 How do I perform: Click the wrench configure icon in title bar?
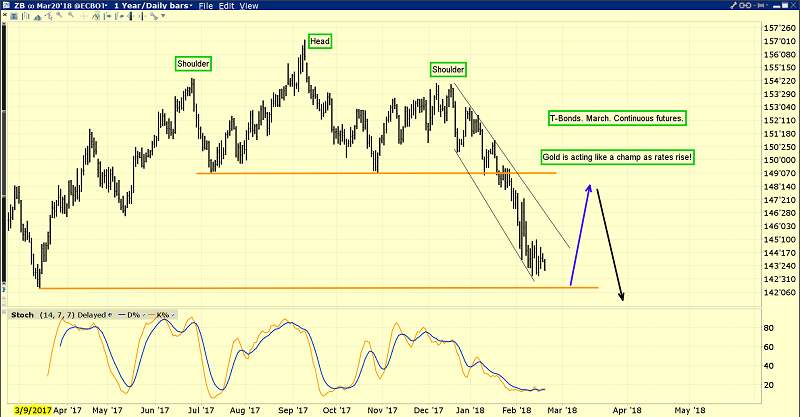click(734, 5)
